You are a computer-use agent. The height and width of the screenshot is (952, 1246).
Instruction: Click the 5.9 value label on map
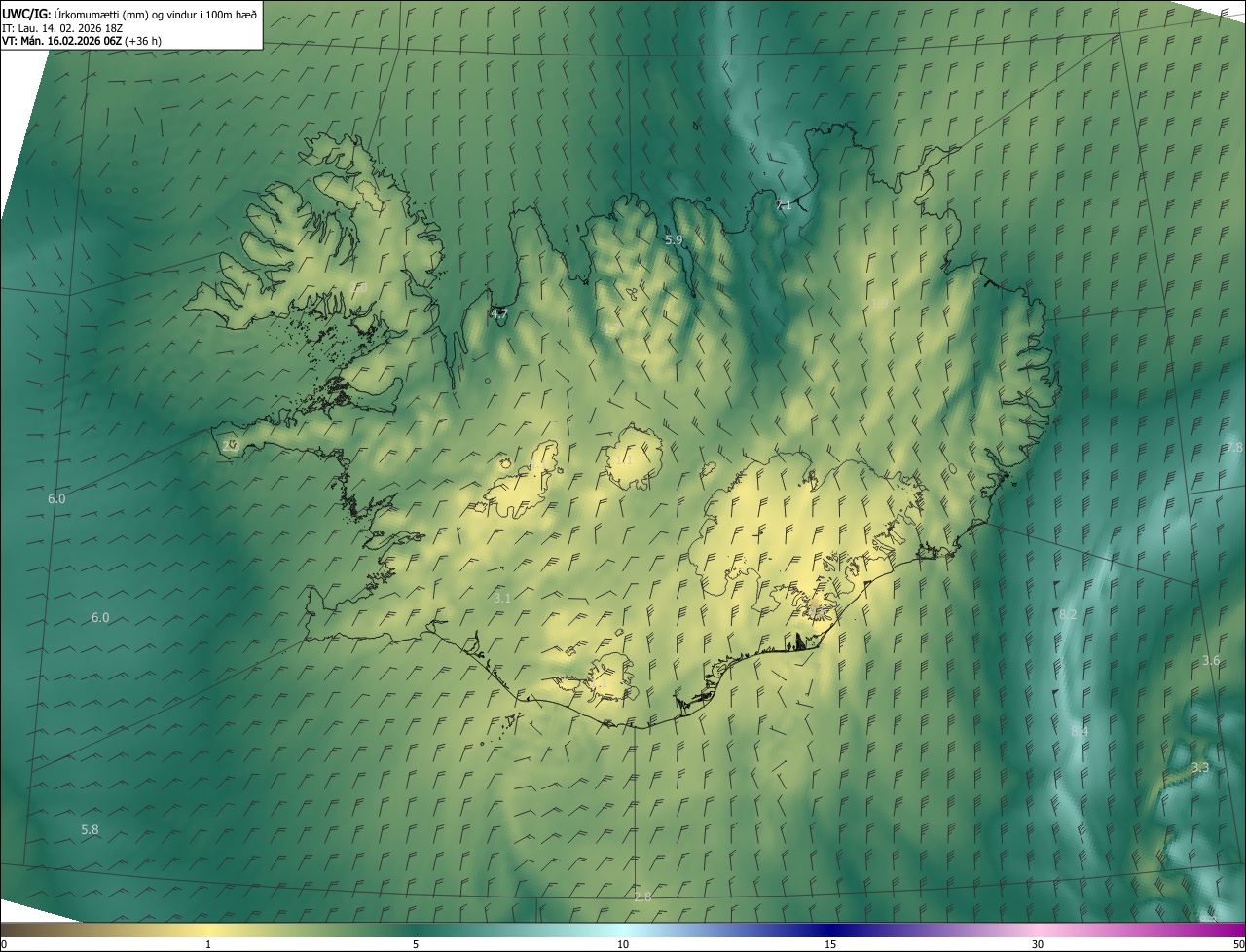(674, 239)
